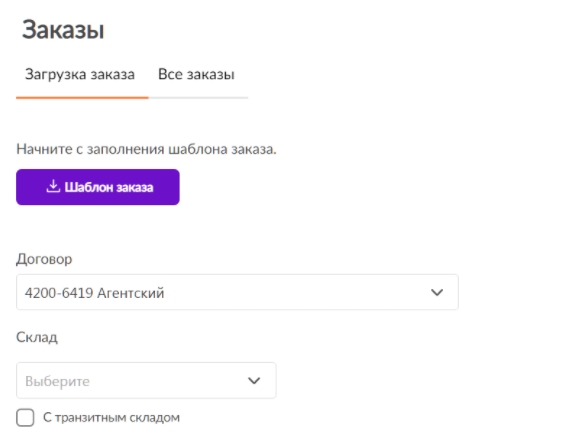Open the Загрузка заказа tab
Image resolution: width=587 pixels, height=436 pixels.
coord(80,74)
